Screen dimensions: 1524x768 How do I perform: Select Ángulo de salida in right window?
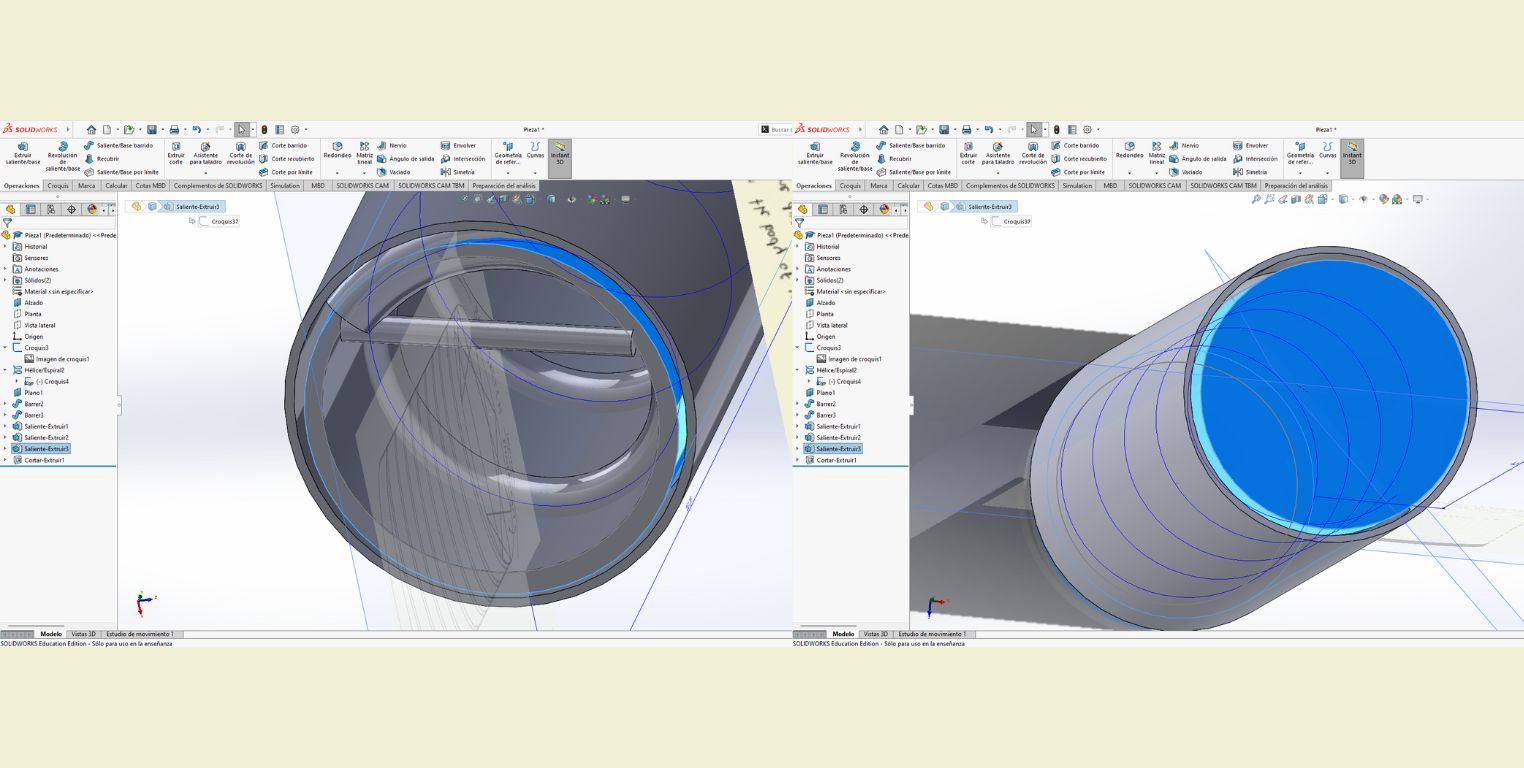(x=1198, y=159)
